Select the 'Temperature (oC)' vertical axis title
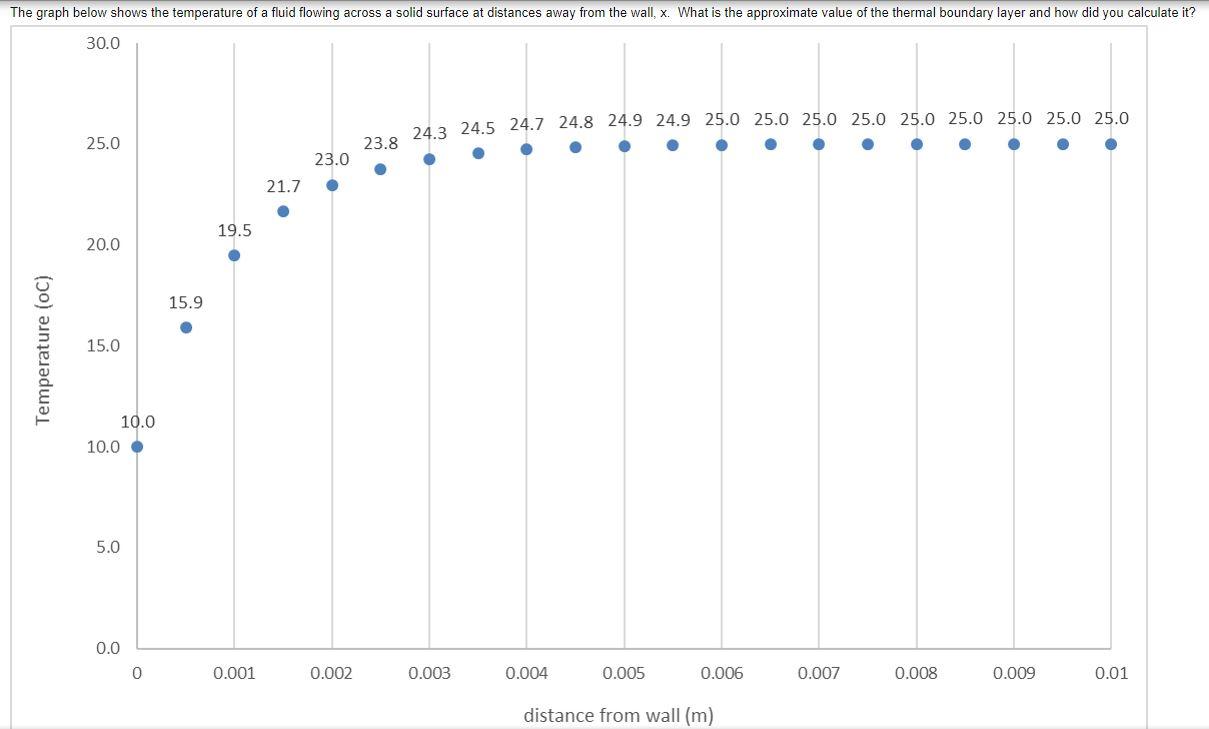 [43, 349]
